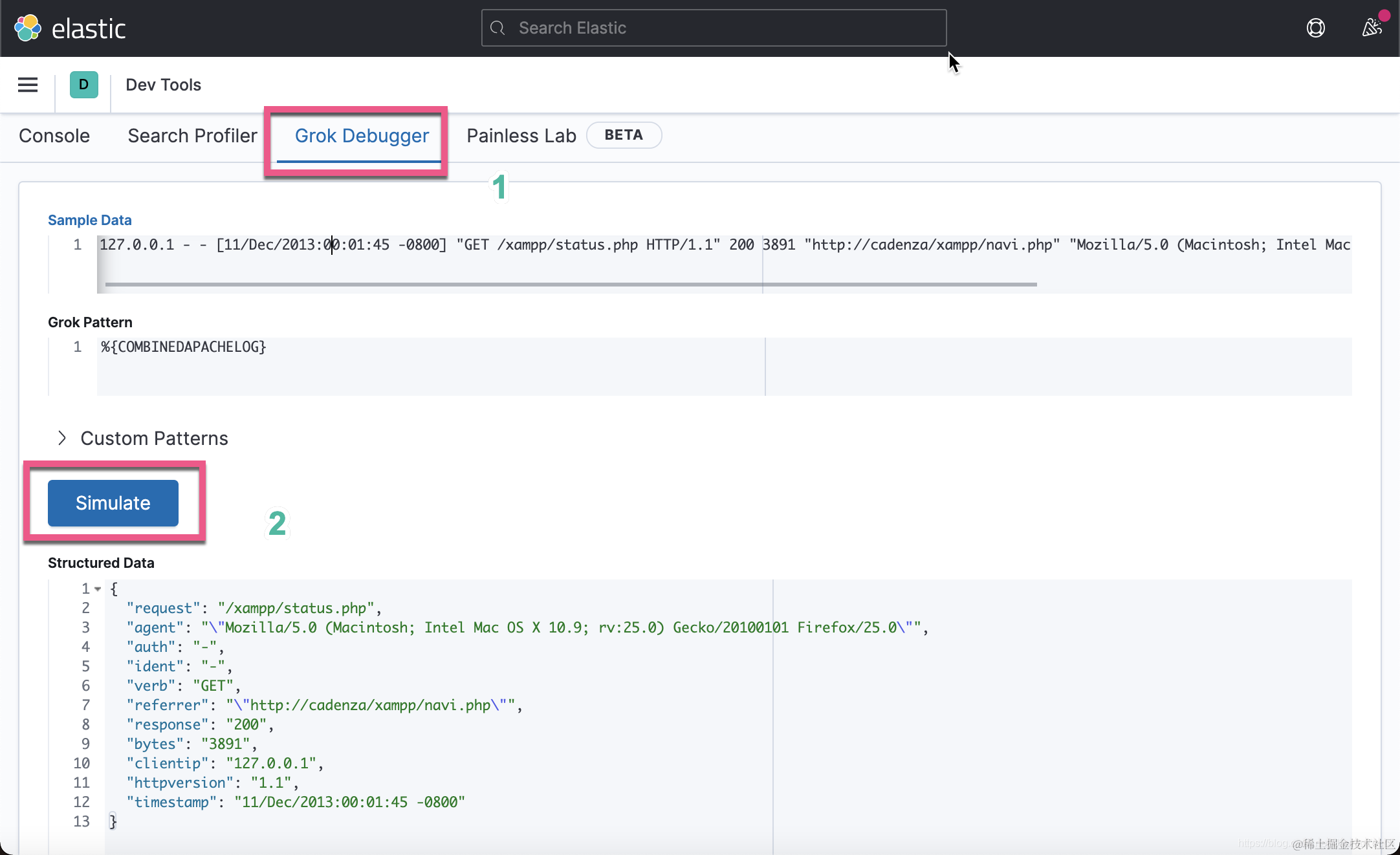This screenshot has height=855, width=1400.
Task: Switch to the Console tab
Action: coord(54,136)
